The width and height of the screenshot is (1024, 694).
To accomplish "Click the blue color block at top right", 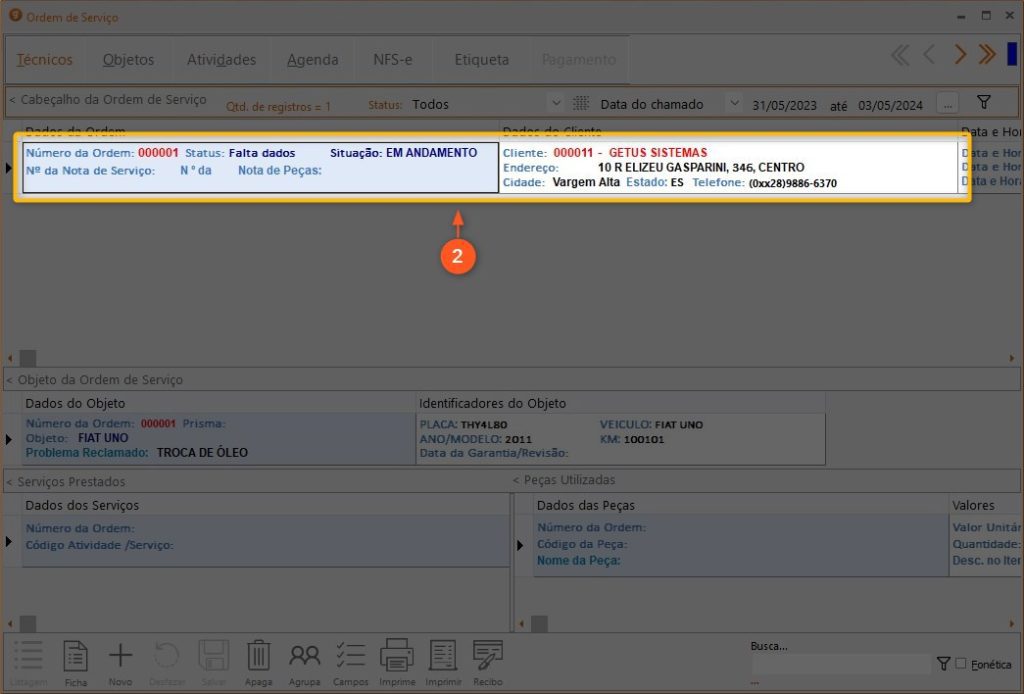I will coord(1012,55).
